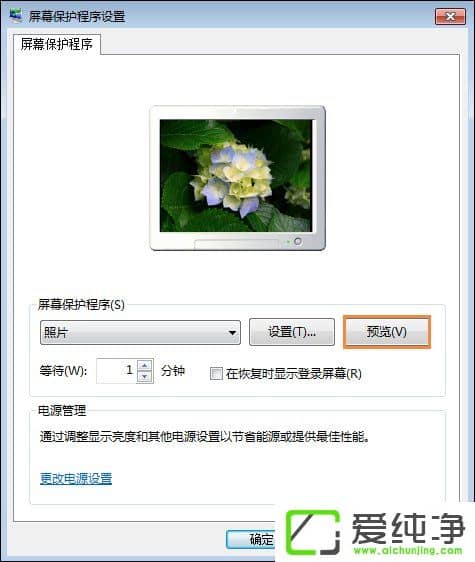Image resolution: width=475 pixels, height=562 pixels.
Task: Confirm with the 确定 button
Action: [x=251, y=539]
